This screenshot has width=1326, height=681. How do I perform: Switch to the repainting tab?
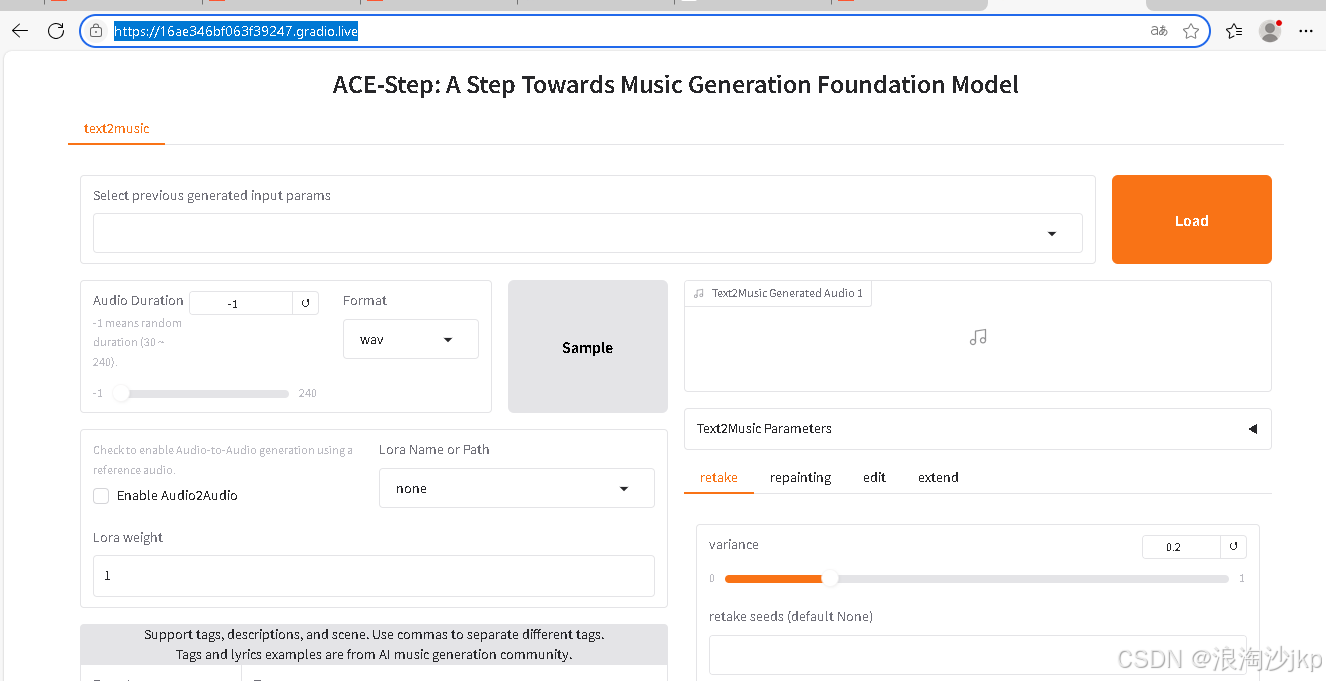[800, 478]
